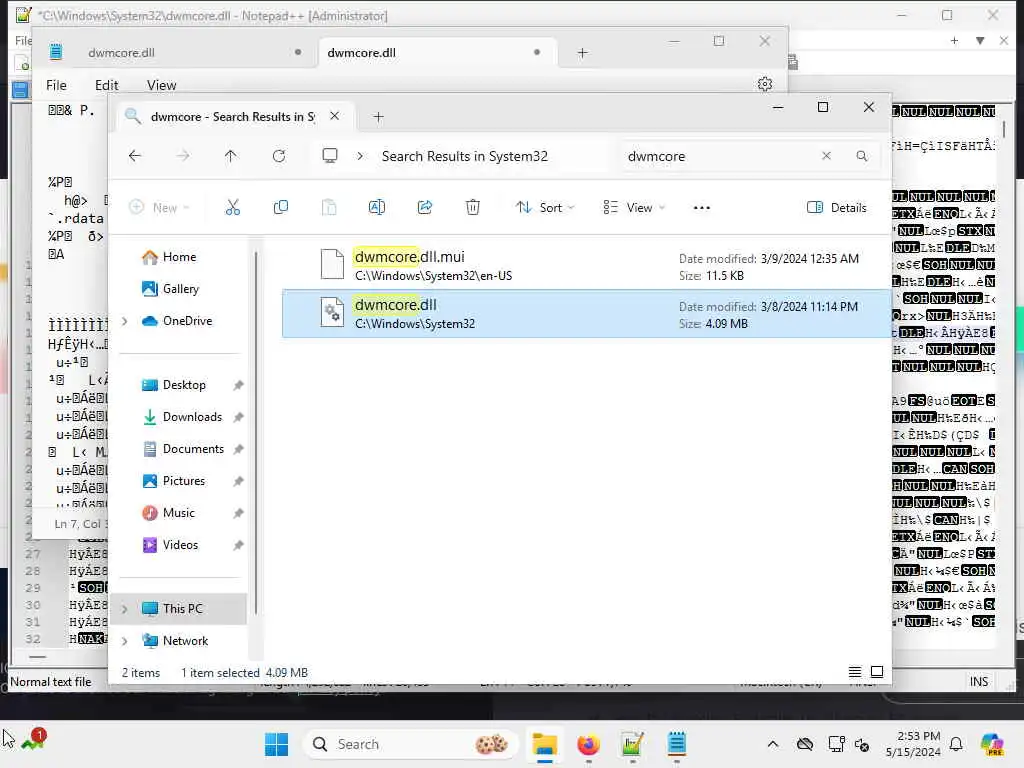Open the See more ellipsis menu
This screenshot has width=1024, height=768.
(x=701, y=208)
